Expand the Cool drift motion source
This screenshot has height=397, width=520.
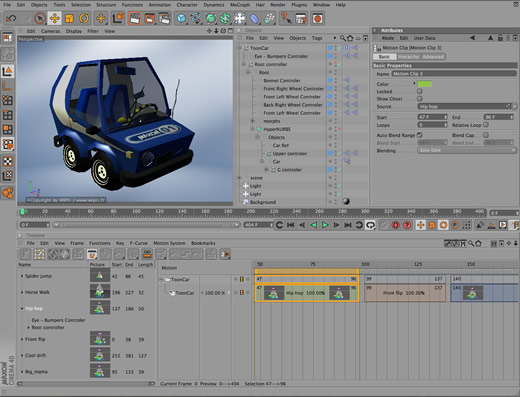[22, 355]
